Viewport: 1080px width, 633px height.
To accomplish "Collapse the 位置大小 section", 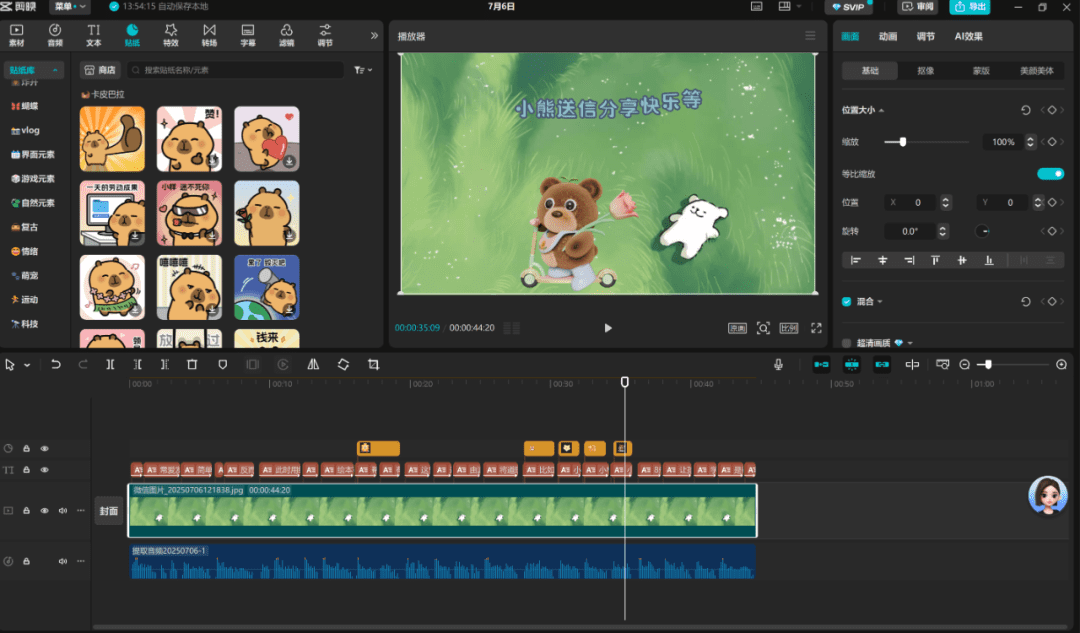I will 882,110.
